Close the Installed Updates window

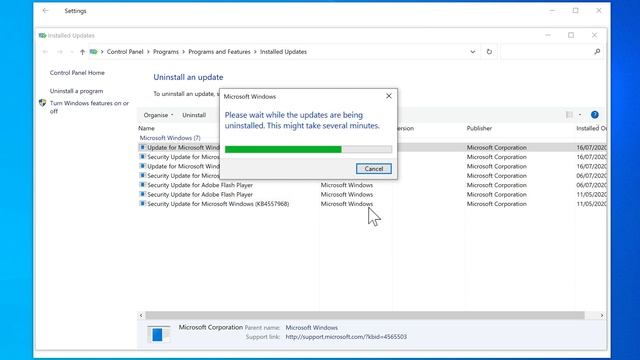pos(594,36)
